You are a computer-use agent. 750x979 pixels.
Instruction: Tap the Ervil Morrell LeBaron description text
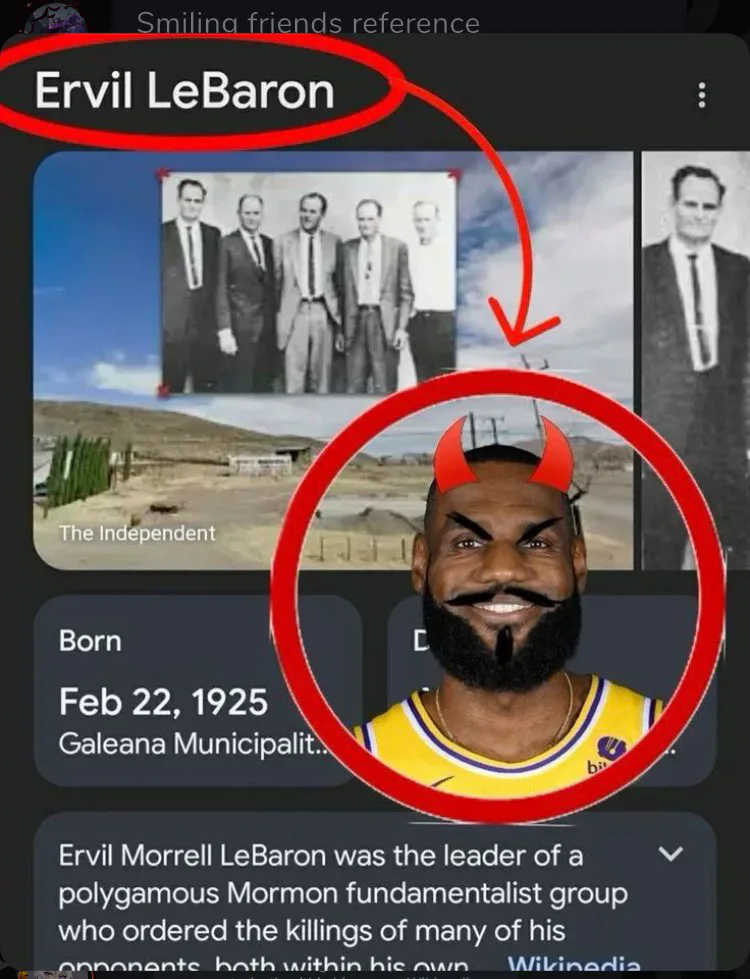tap(343, 908)
